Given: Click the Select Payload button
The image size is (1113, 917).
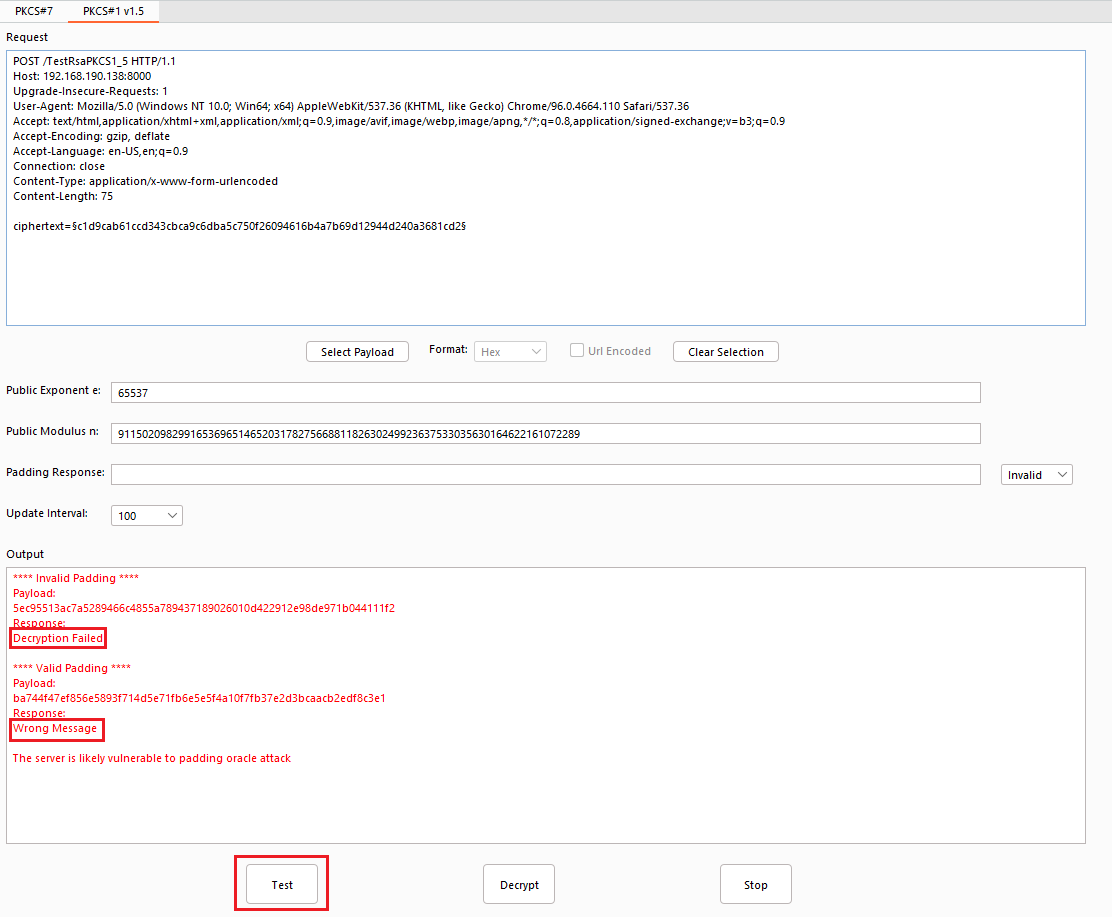Looking at the screenshot, I should pos(357,352).
